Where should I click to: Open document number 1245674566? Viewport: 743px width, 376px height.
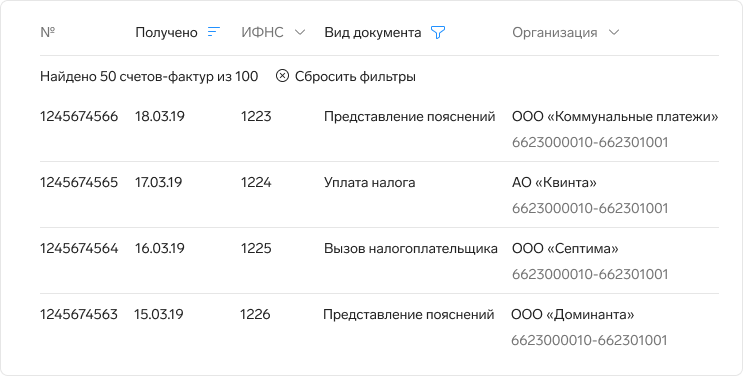click(79, 116)
